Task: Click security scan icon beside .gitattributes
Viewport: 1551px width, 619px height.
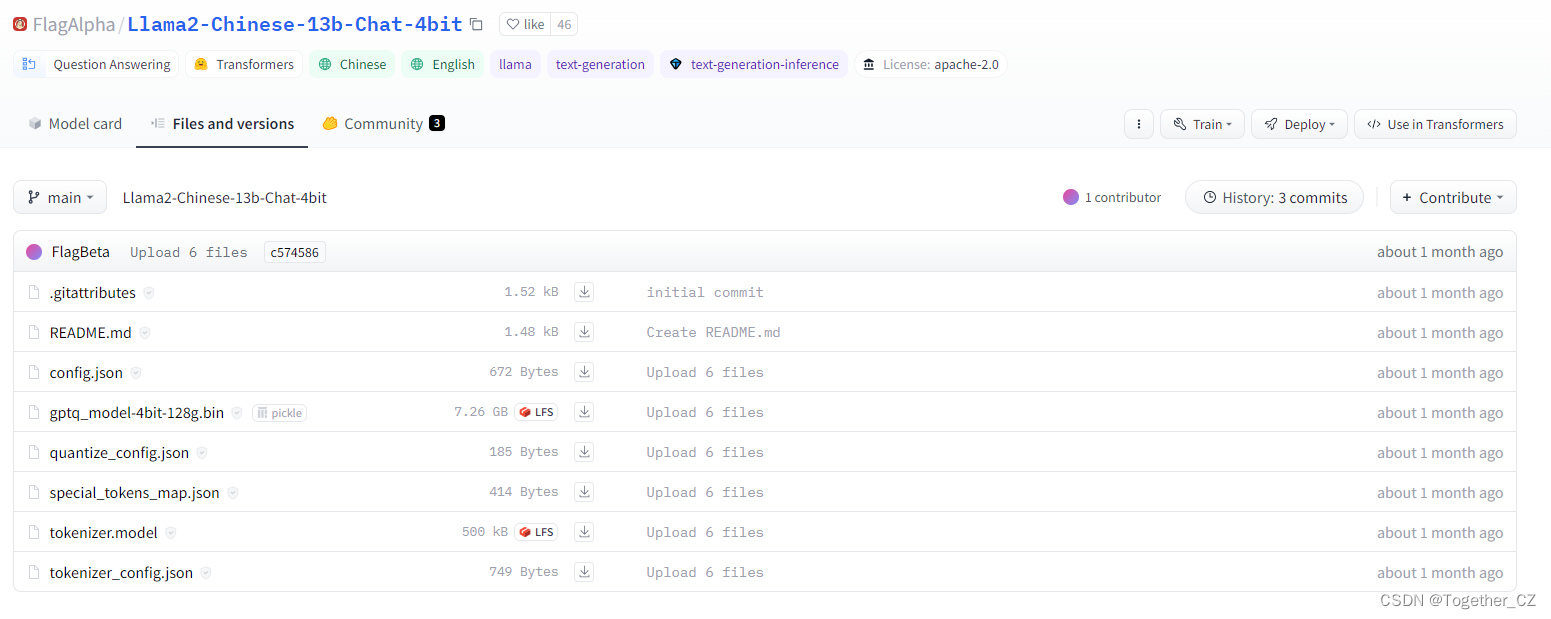Action: 149,293
